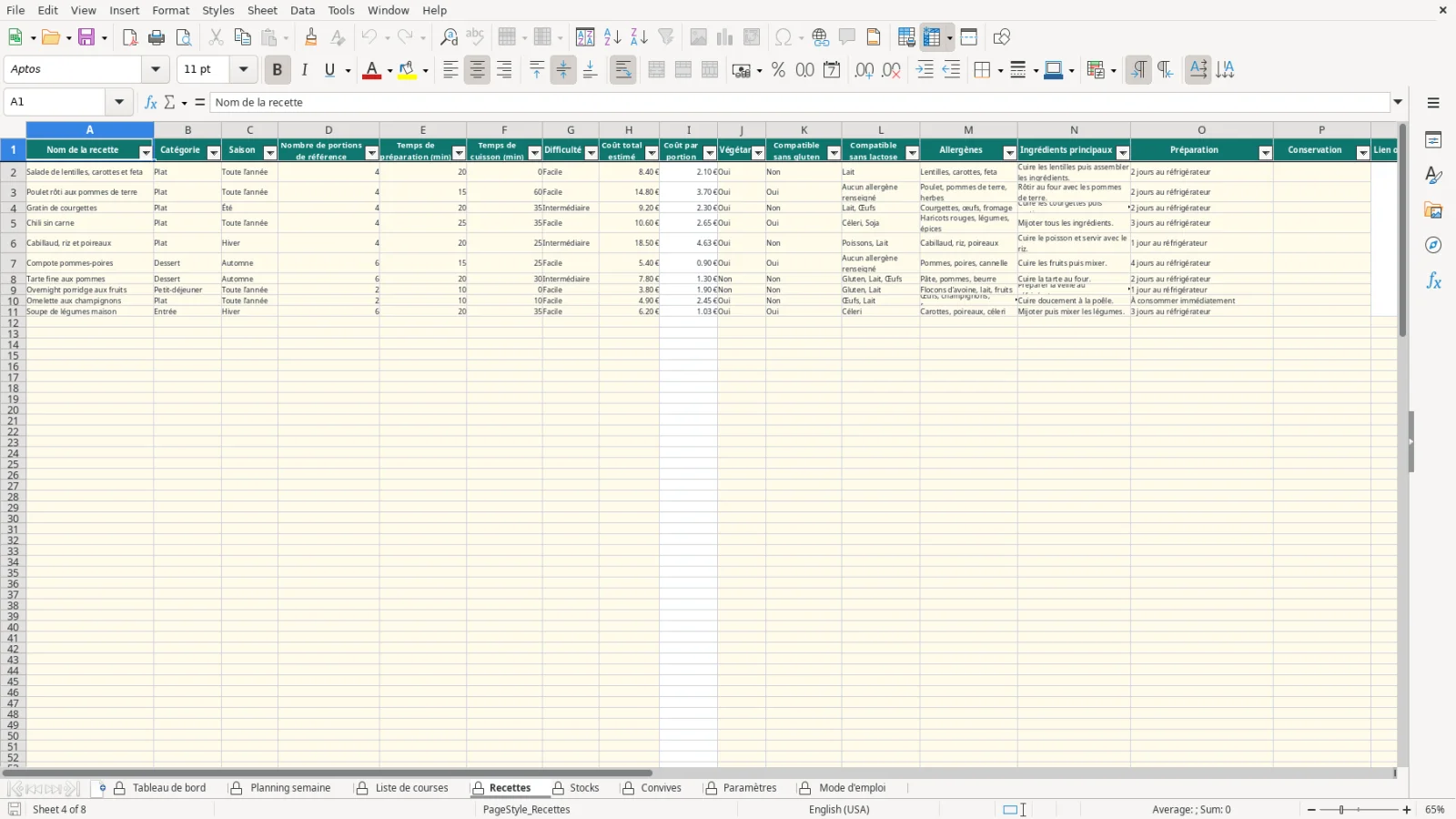The image size is (1456, 819).
Task: Increase indent icon
Action: pos(925,70)
